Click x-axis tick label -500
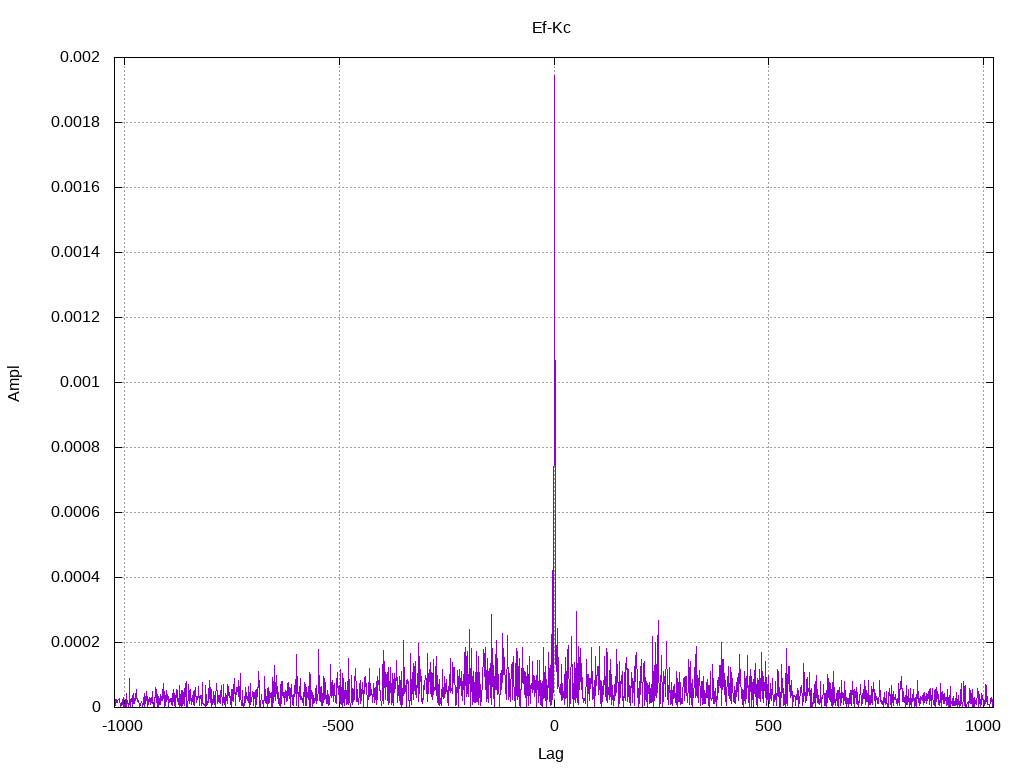The image size is (1024, 768). pos(338,726)
